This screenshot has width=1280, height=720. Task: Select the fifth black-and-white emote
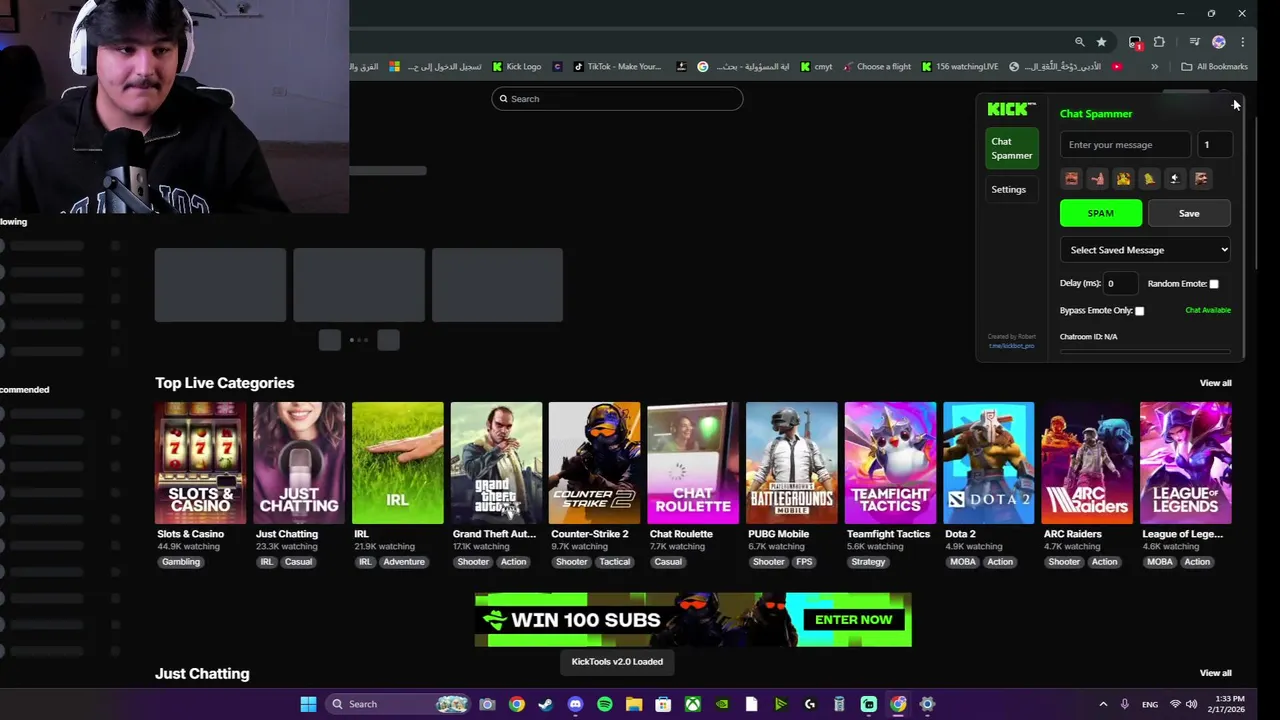[x=1175, y=179]
